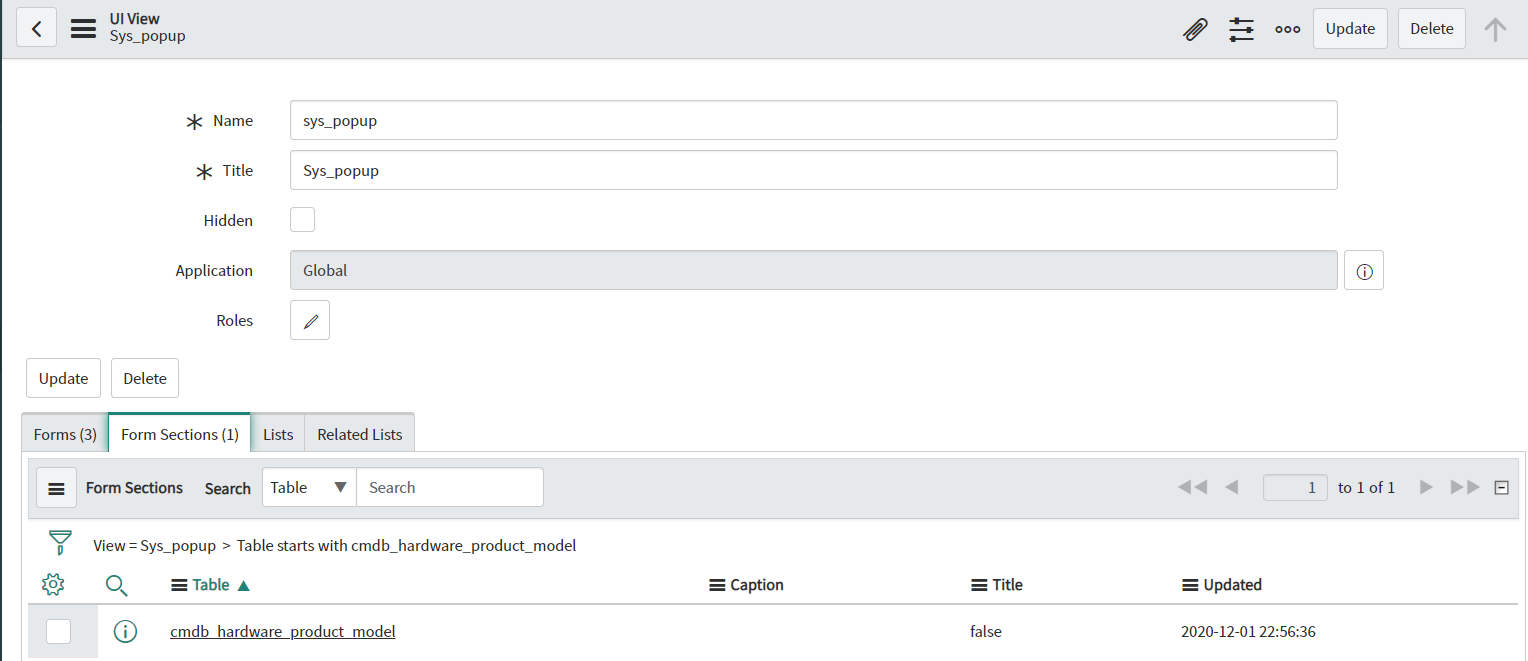Toggle the Hidden checkbox

[302, 220]
